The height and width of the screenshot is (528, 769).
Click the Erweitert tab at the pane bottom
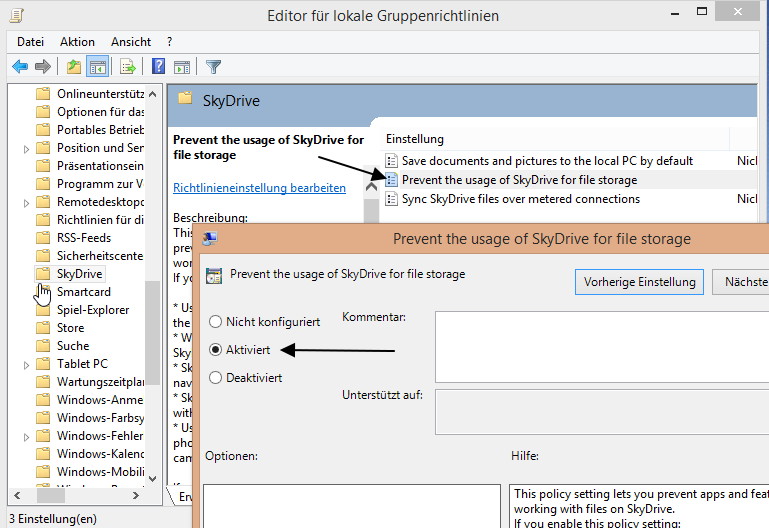coord(181,497)
